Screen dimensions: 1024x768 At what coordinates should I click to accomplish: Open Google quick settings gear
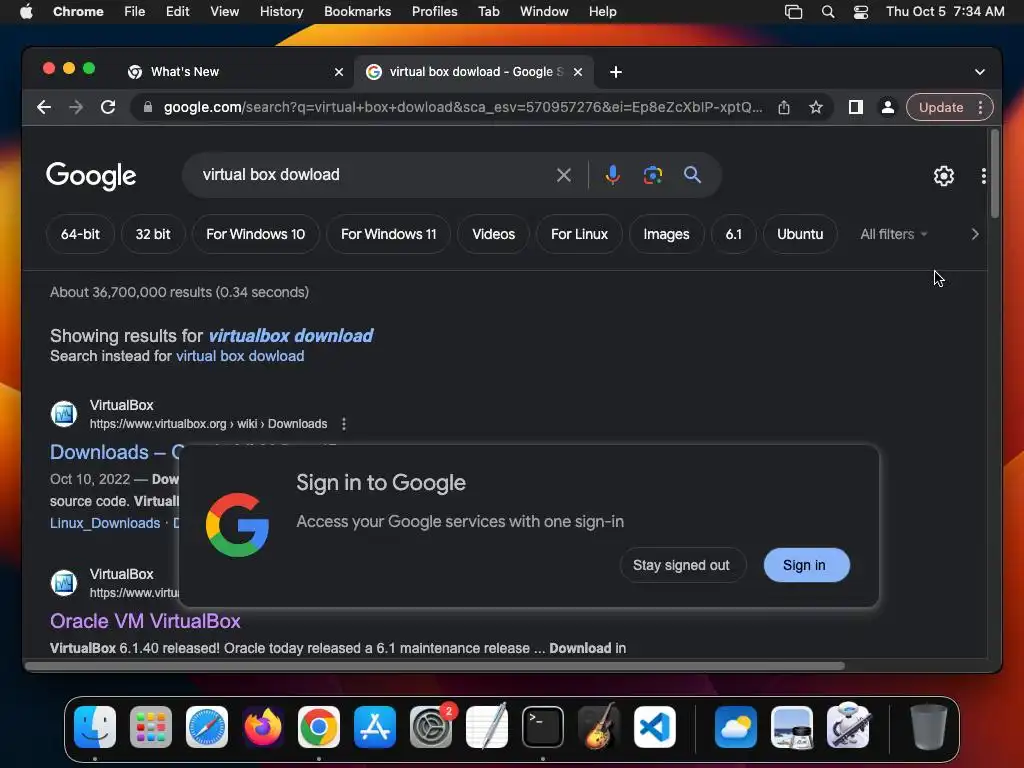tap(944, 176)
